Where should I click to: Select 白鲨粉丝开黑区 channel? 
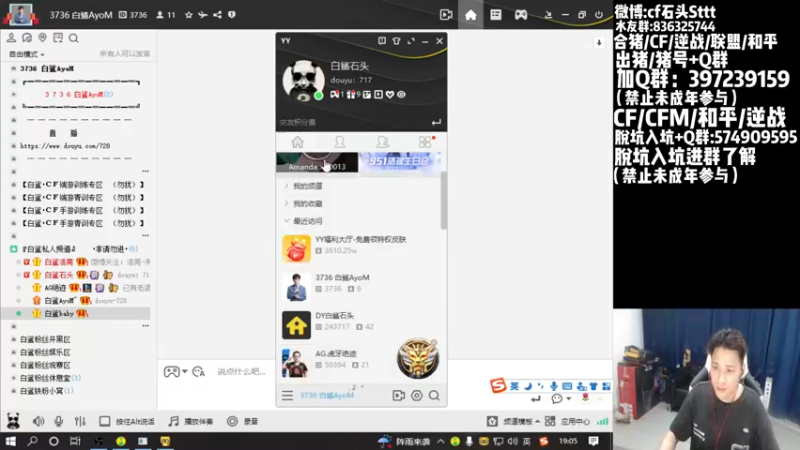pos(45,339)
